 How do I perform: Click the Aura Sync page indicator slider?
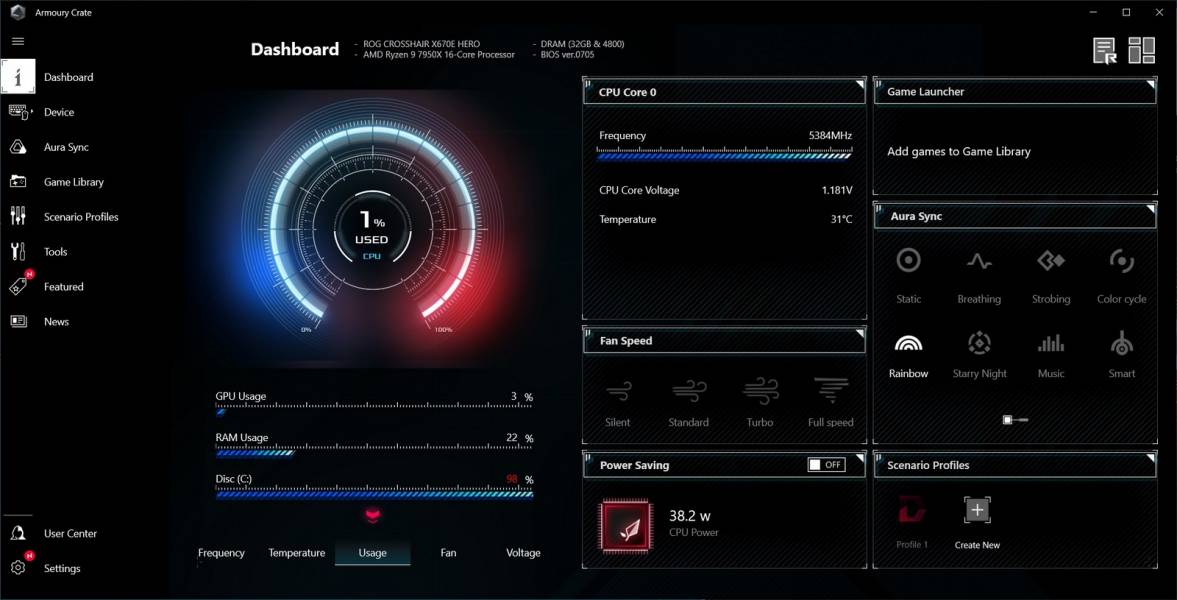point(1015,420)
